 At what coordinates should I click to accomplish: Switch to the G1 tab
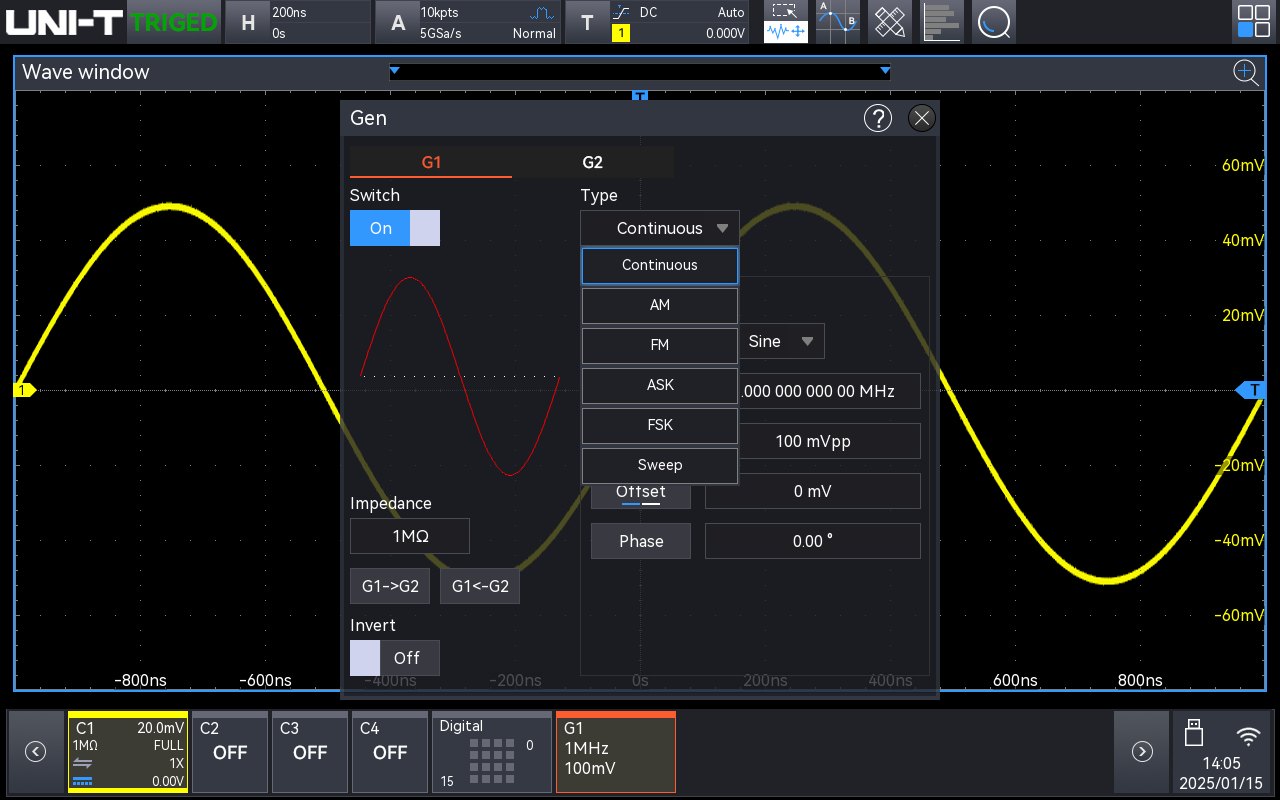coord(431,162)
